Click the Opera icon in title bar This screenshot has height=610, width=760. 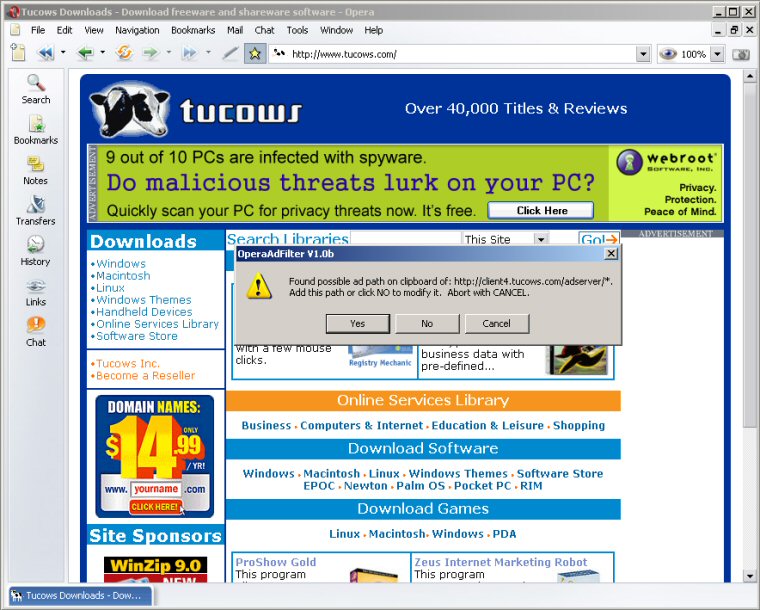click(x=15, y=12)
